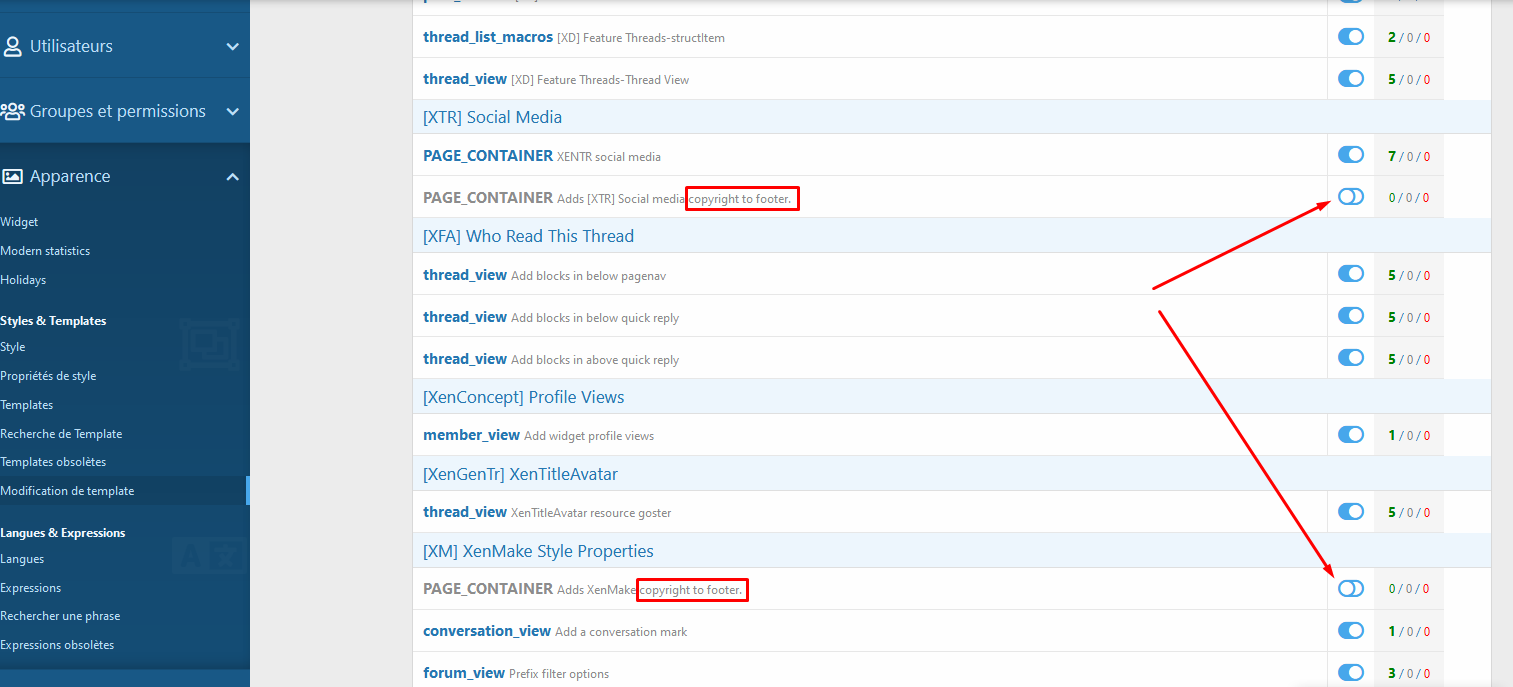Enable the XTR Social media copyright toggle
Screen dimensions: 1513x687
(x=1350, y=197)
